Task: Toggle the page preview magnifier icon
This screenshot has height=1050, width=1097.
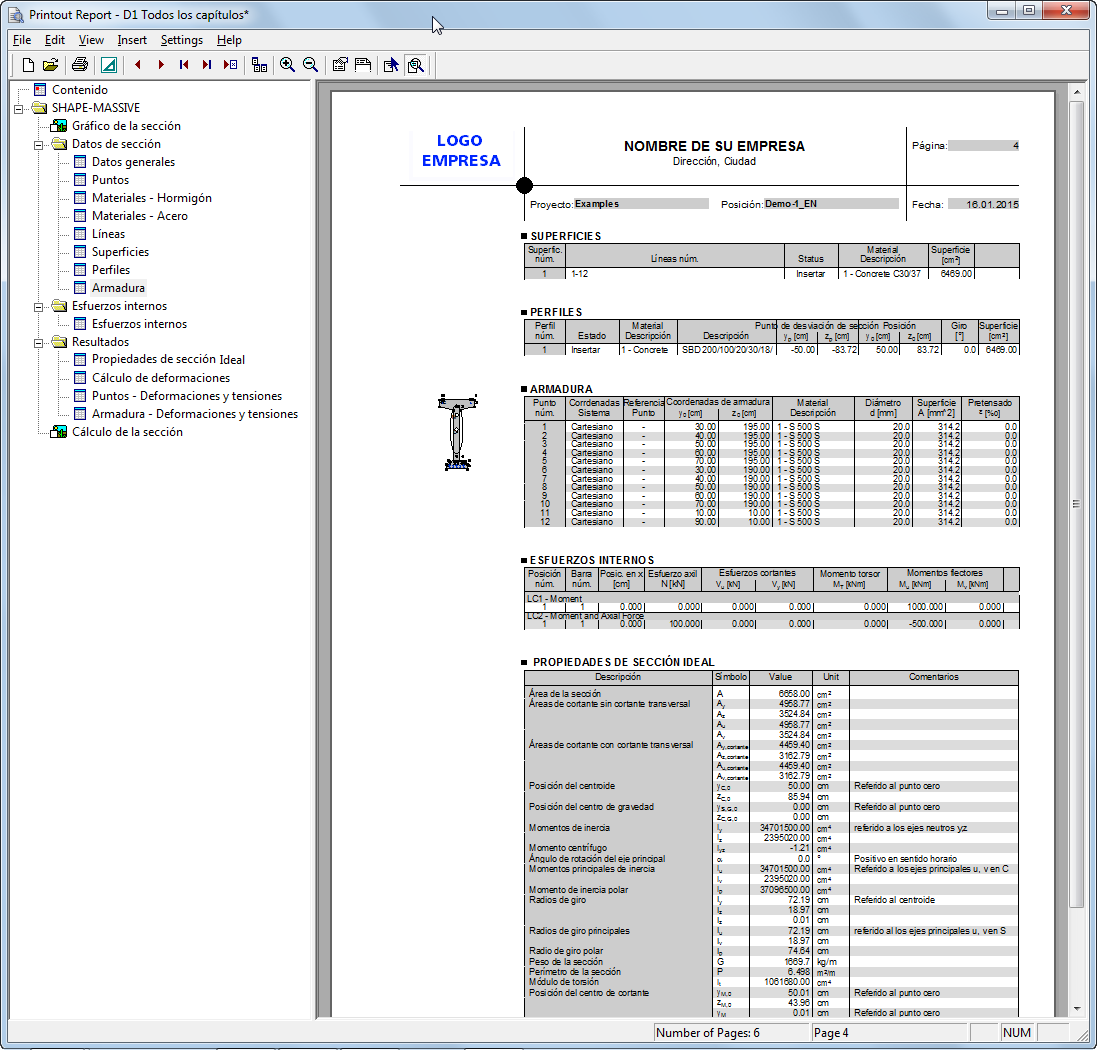Action: pyautogui.click(x=416, y=65)
